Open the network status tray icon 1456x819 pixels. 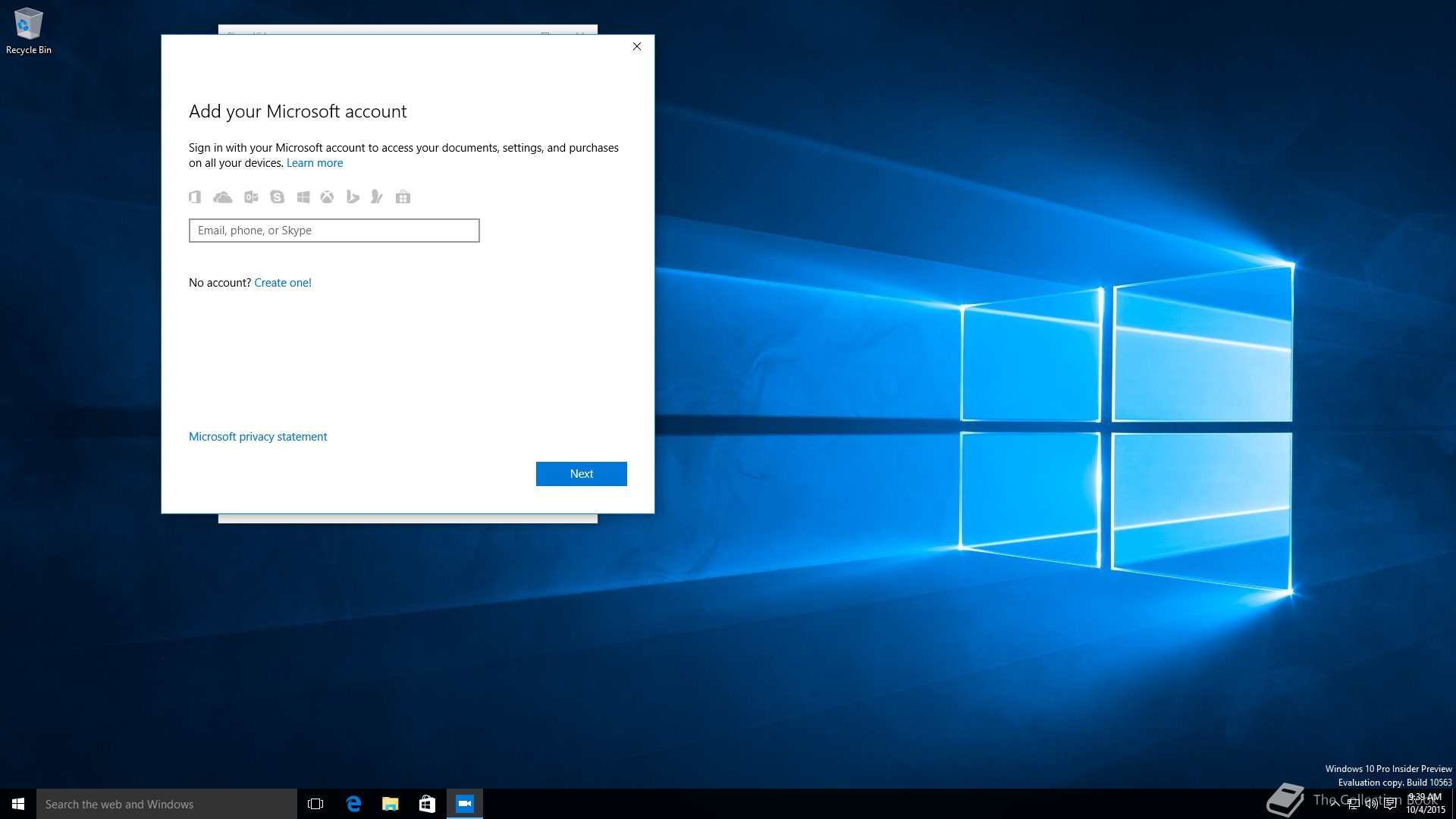point(1354,804)
